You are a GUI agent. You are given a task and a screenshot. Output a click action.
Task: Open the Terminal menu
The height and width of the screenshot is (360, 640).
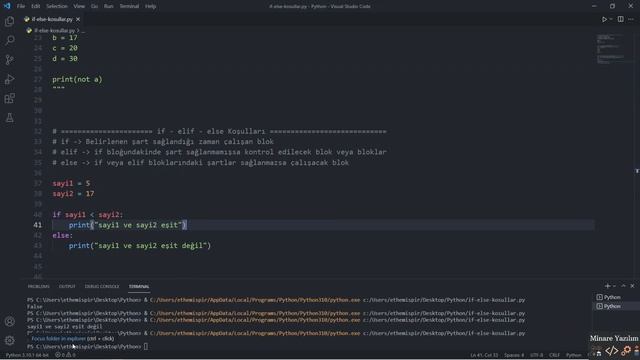click(129, 6)
